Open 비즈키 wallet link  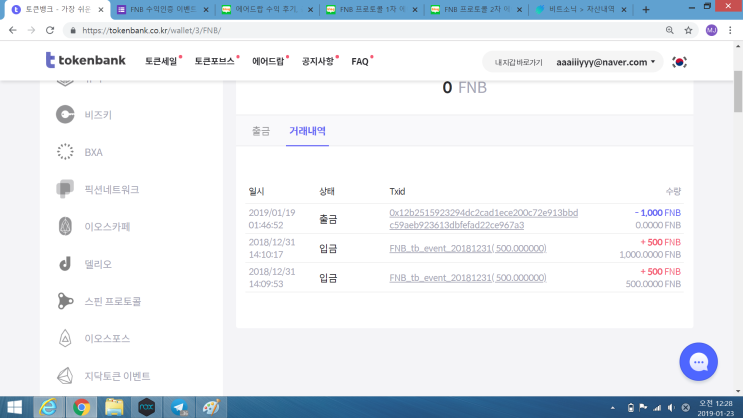(x=98, y=115)
